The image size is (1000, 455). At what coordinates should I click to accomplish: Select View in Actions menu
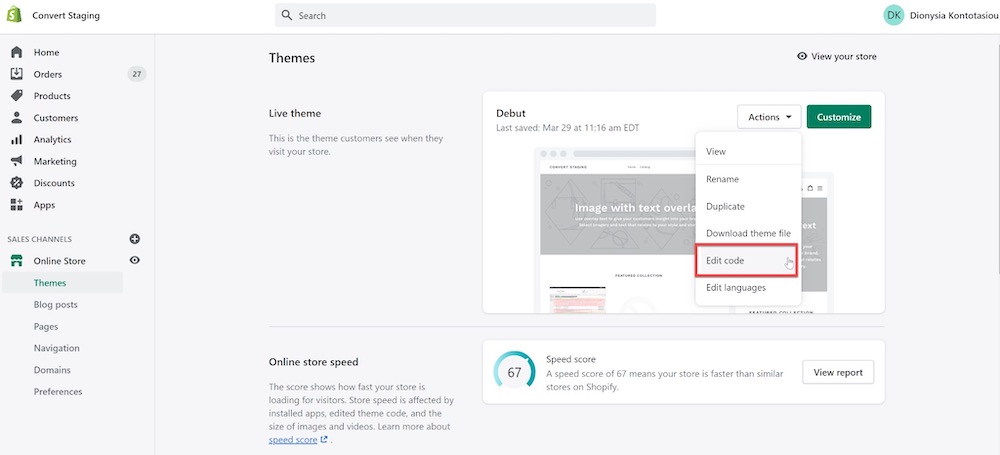[748, 151]
